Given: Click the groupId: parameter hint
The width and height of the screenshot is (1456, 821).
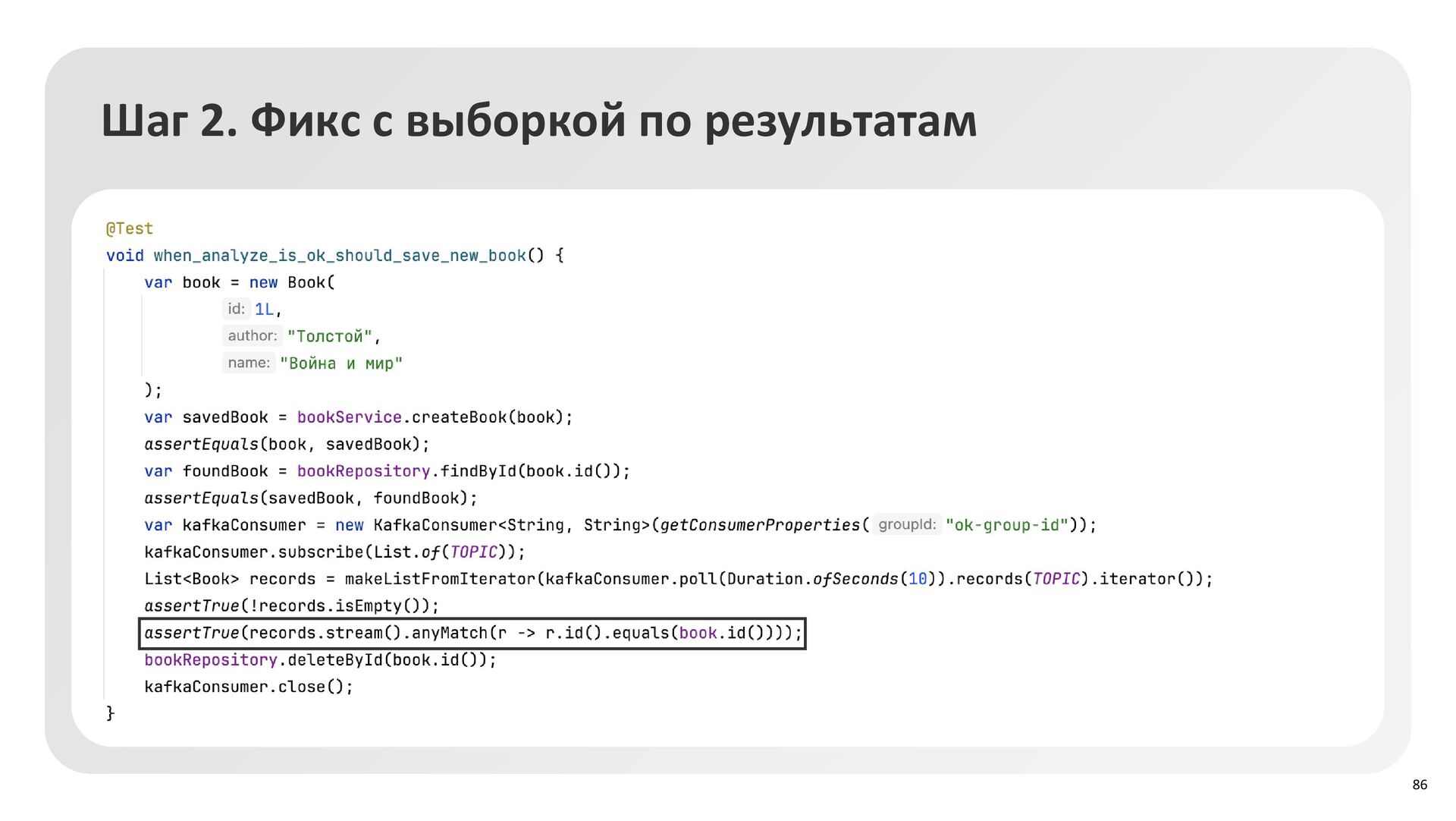Looking at the screenshot, I should click(906, 524).
